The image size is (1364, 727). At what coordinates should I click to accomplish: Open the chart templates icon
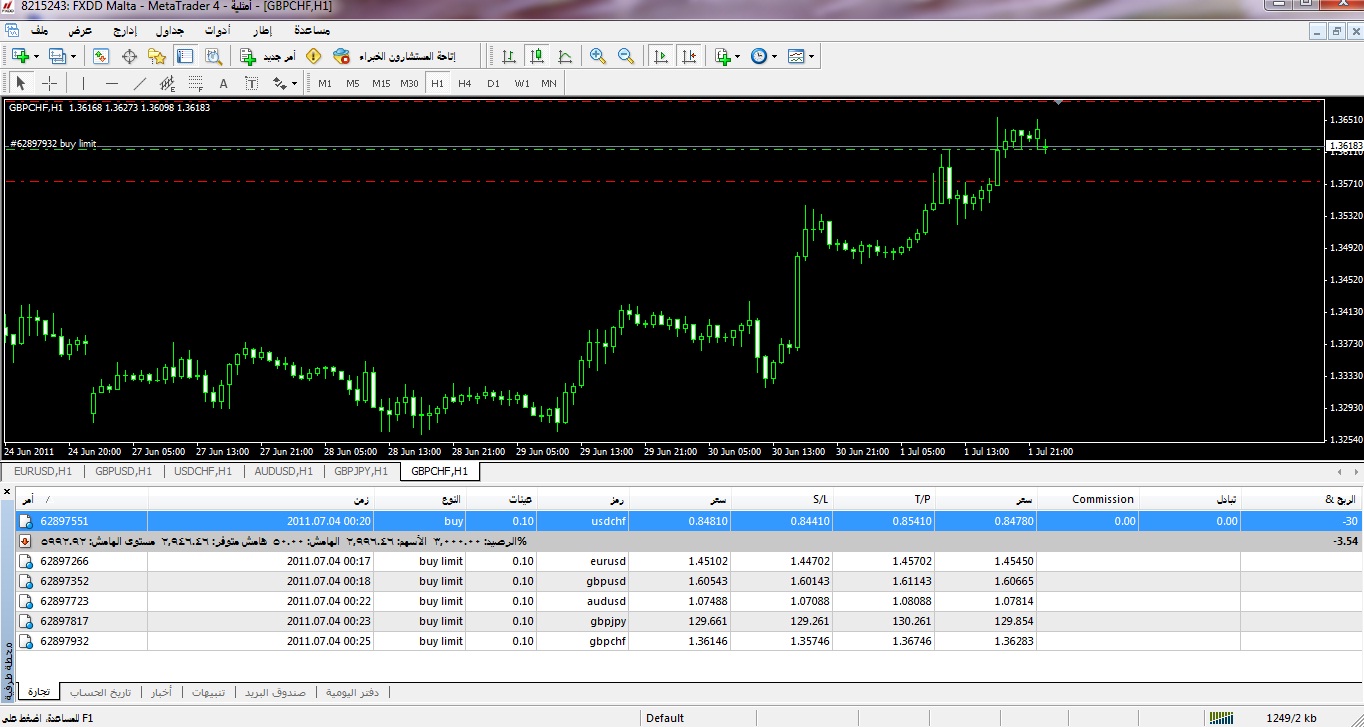point(796,57)
